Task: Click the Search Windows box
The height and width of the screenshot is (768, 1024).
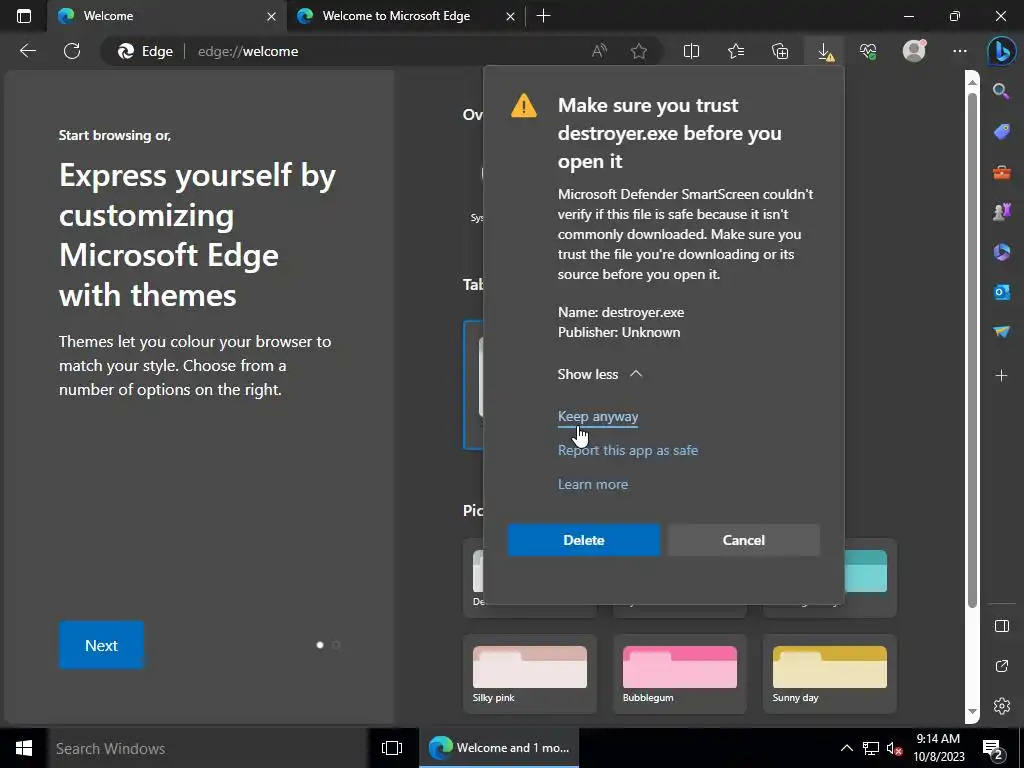Action: tap(208, 748)
